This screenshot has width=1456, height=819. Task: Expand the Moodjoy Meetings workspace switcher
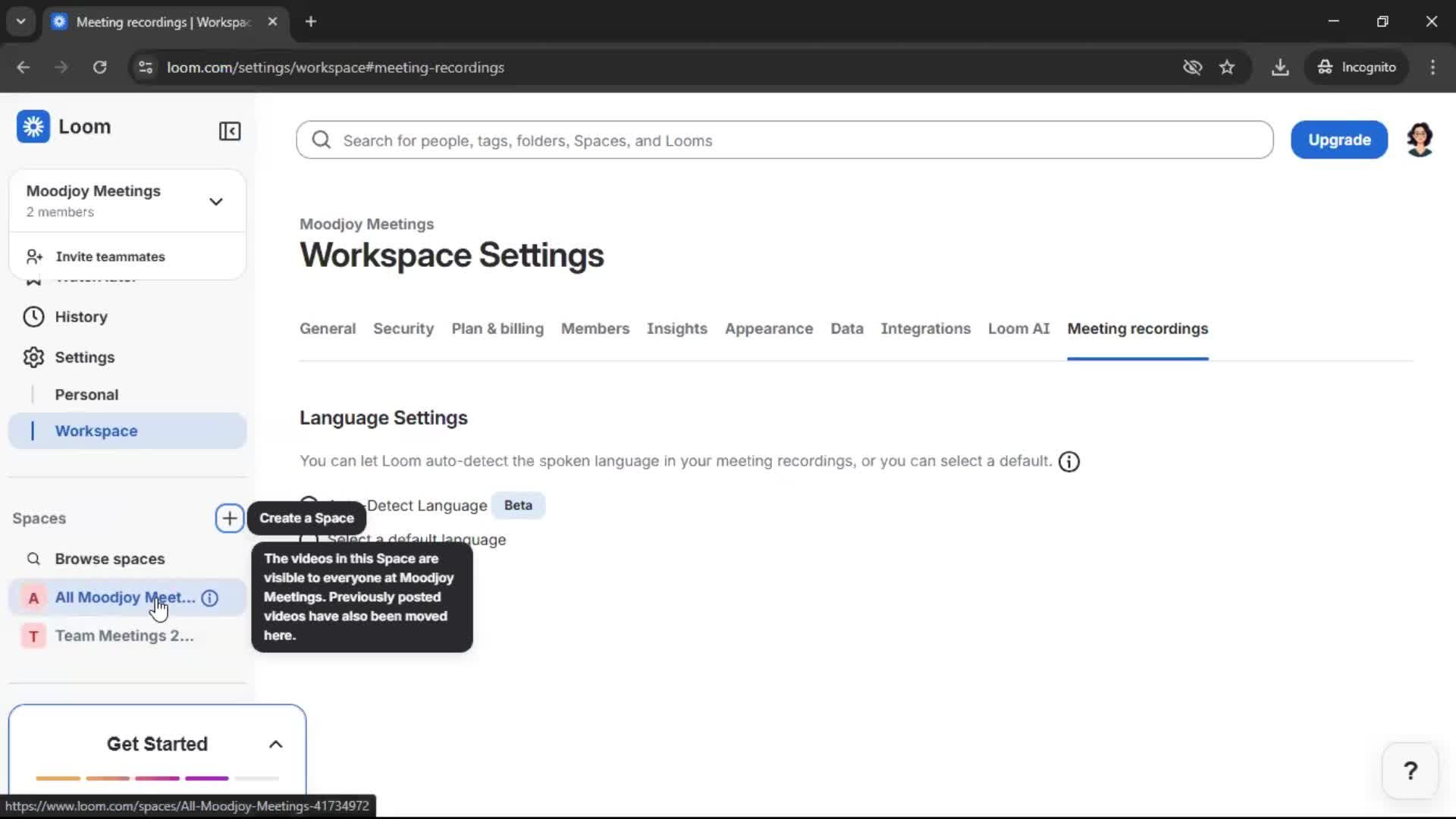[x=216, y=201]
